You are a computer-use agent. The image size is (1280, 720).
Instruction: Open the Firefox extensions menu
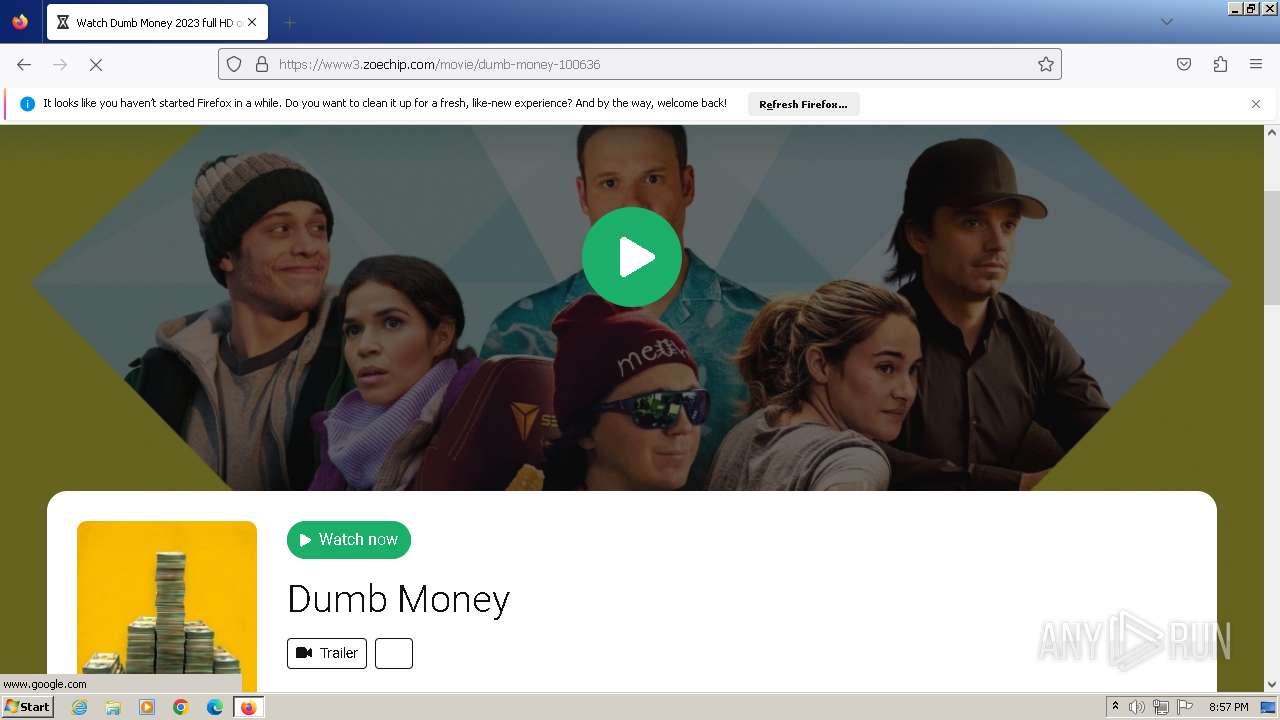1220,64
